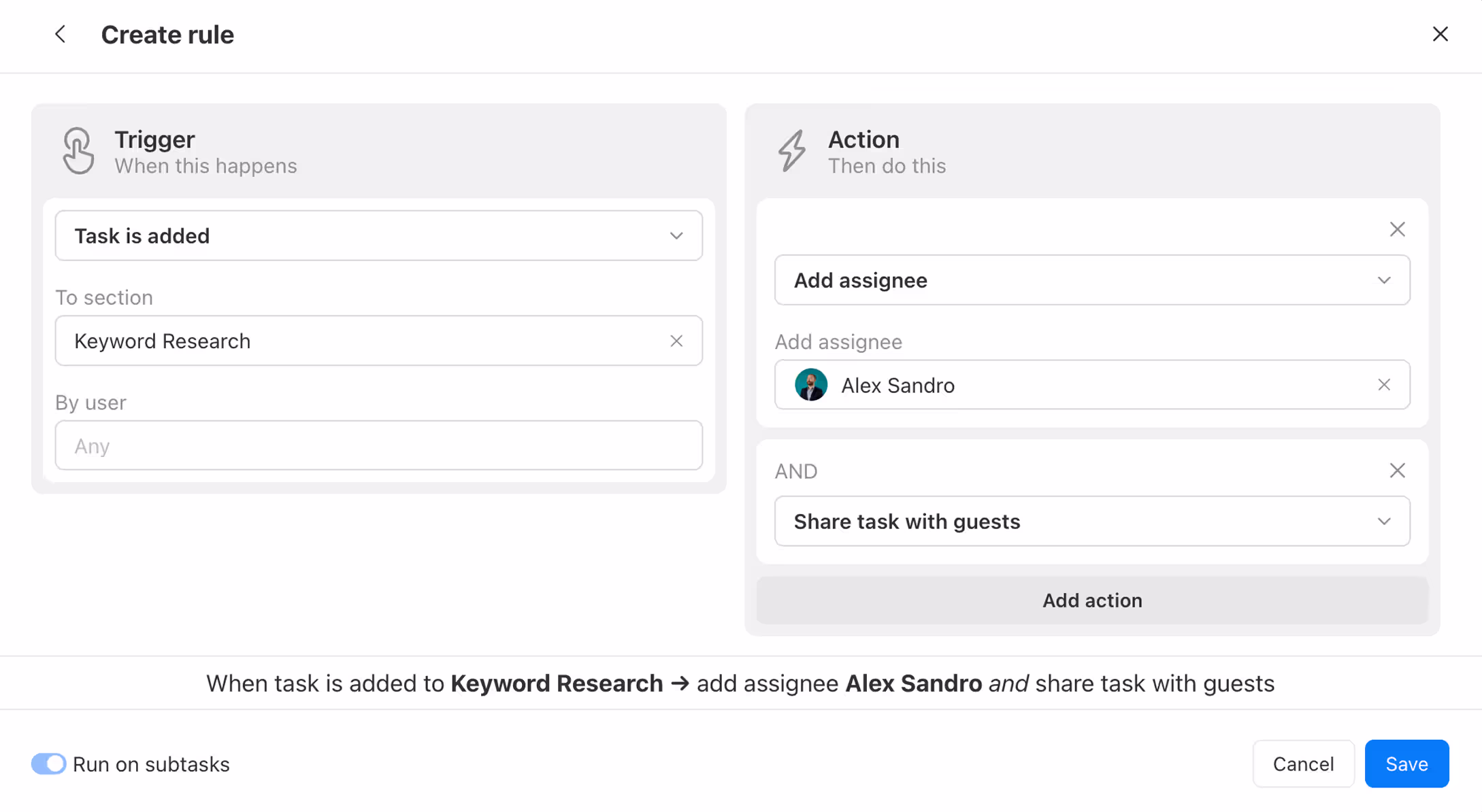Click Alex Sandro's avatar picture

click(810, 385)
